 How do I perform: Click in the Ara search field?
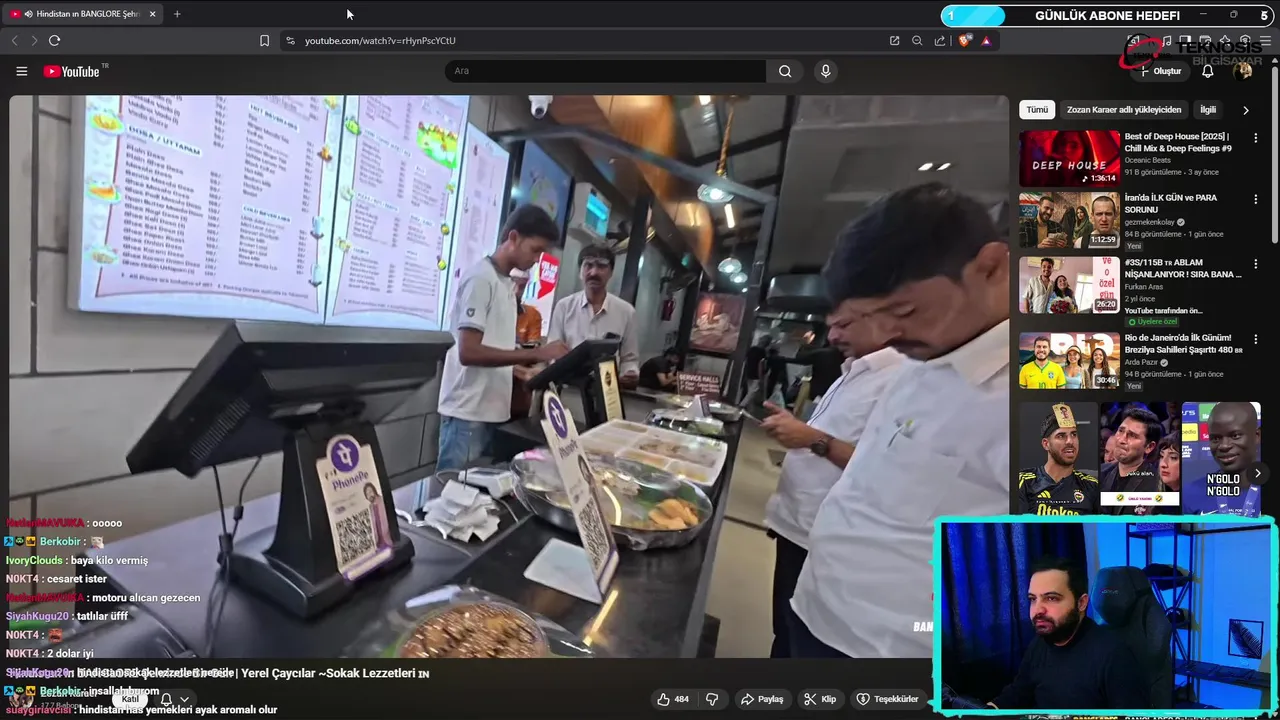(605, 71)
